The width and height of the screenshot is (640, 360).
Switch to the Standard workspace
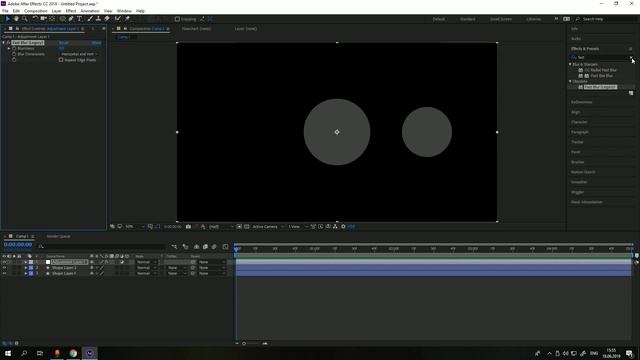(x=467, y=19)
